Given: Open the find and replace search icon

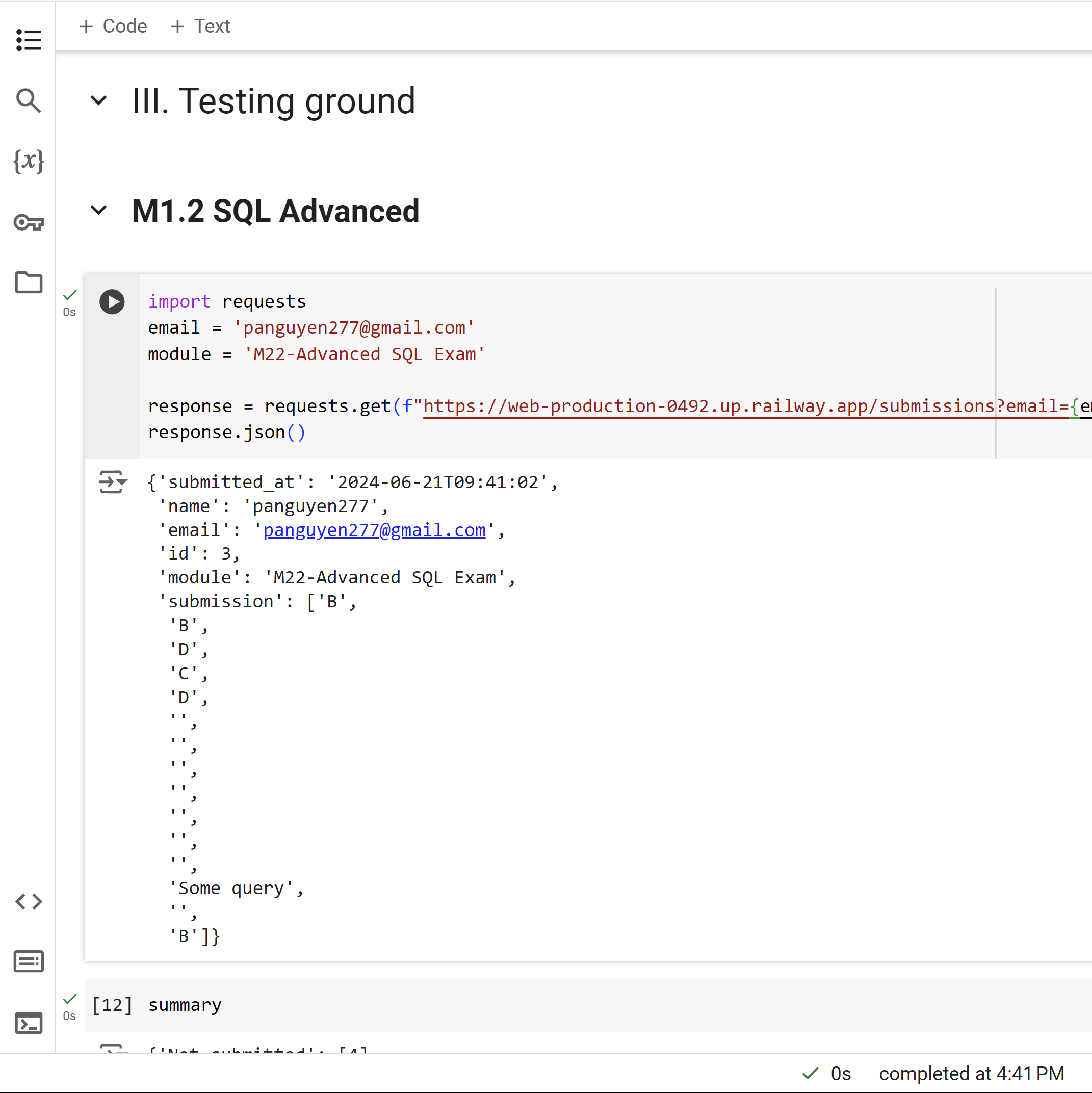Looking at the screenshot, I should [x=28, y=100].
